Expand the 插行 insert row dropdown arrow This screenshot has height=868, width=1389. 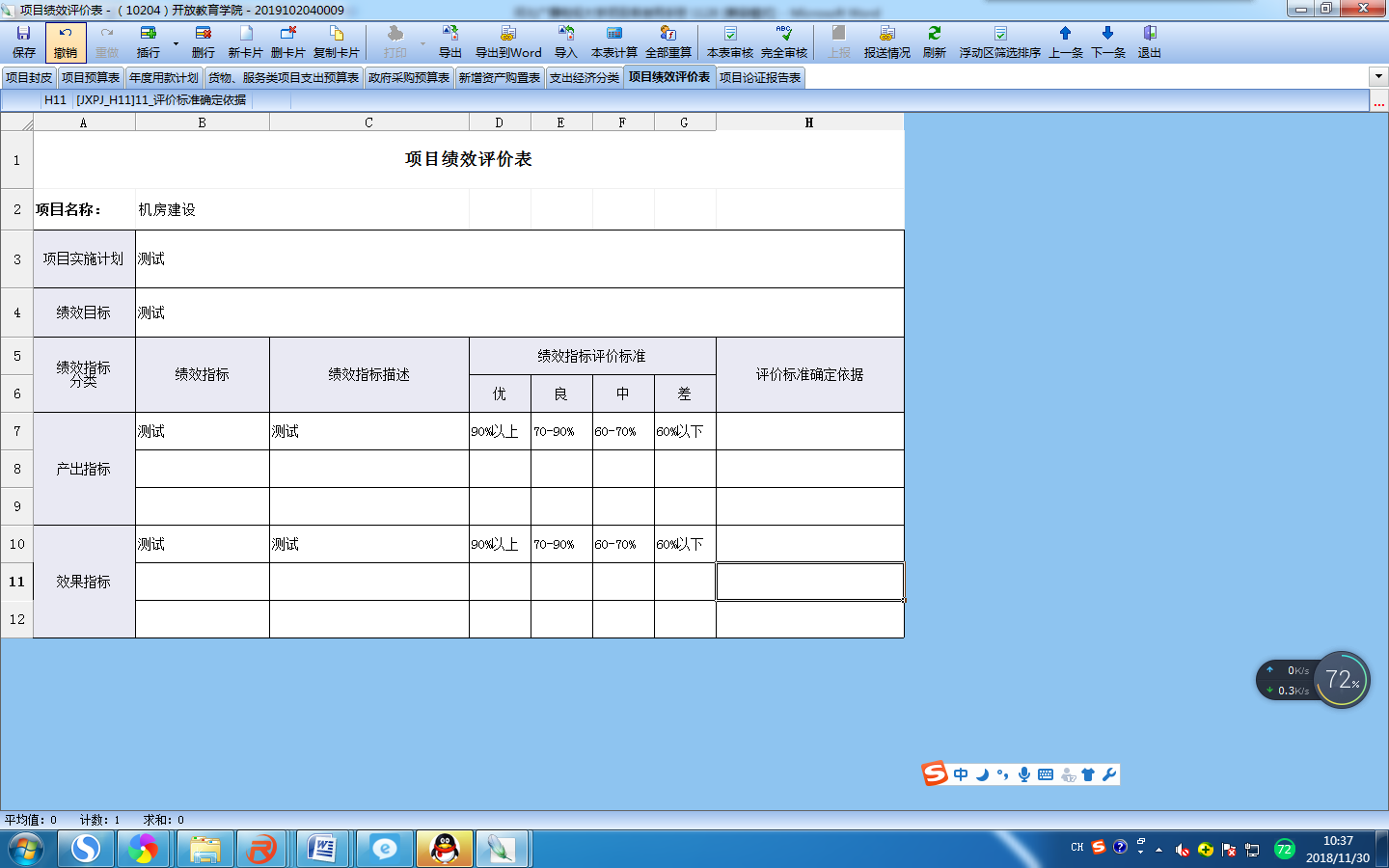pos(176,43)
